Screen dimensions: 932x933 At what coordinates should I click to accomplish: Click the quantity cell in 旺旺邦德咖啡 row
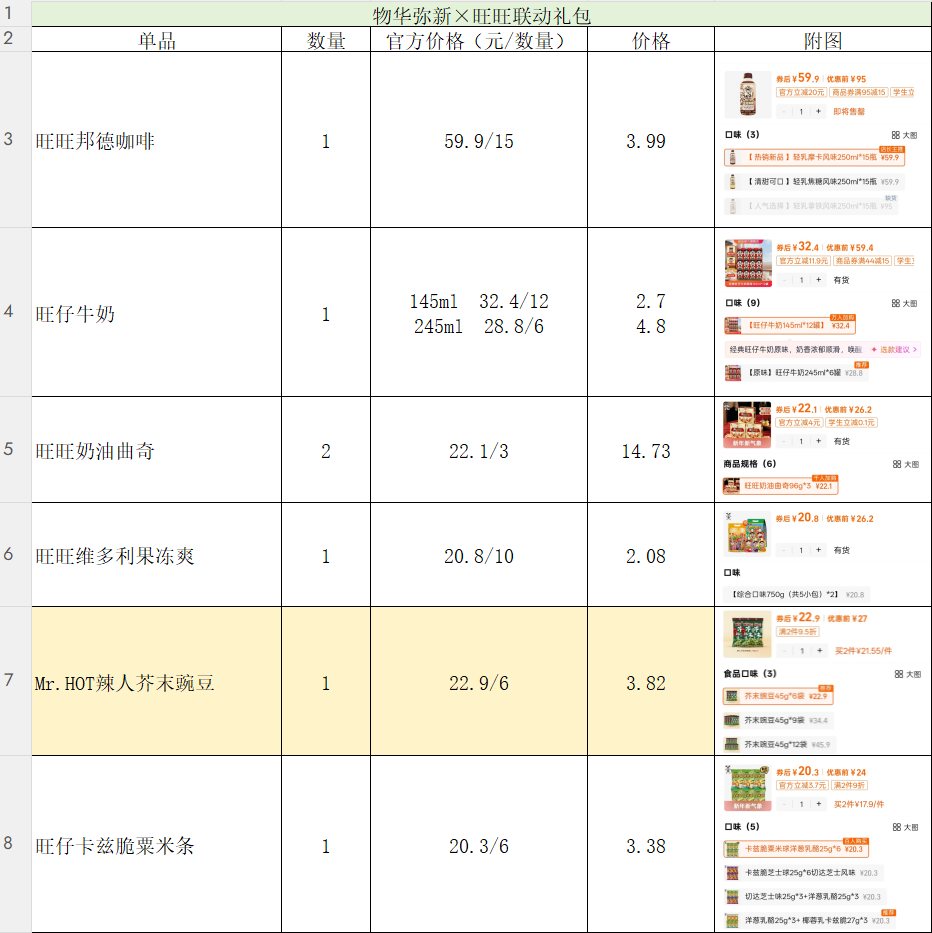(x=326, y=140)
